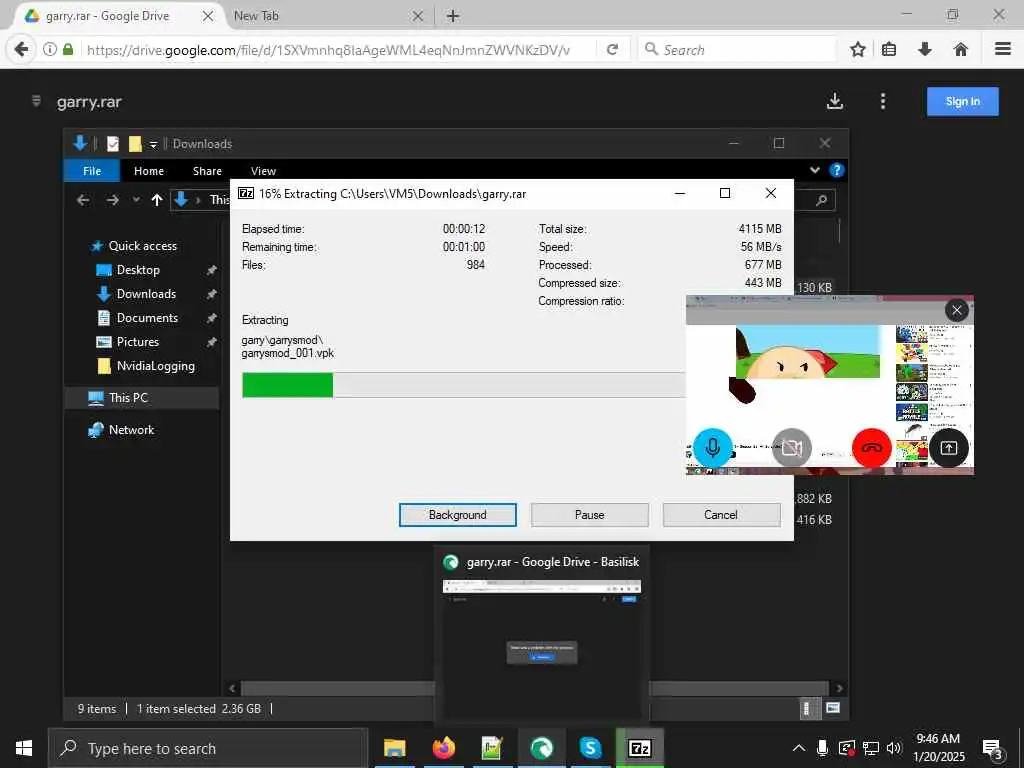Go up one folder in Explorer

pos(157,200)
